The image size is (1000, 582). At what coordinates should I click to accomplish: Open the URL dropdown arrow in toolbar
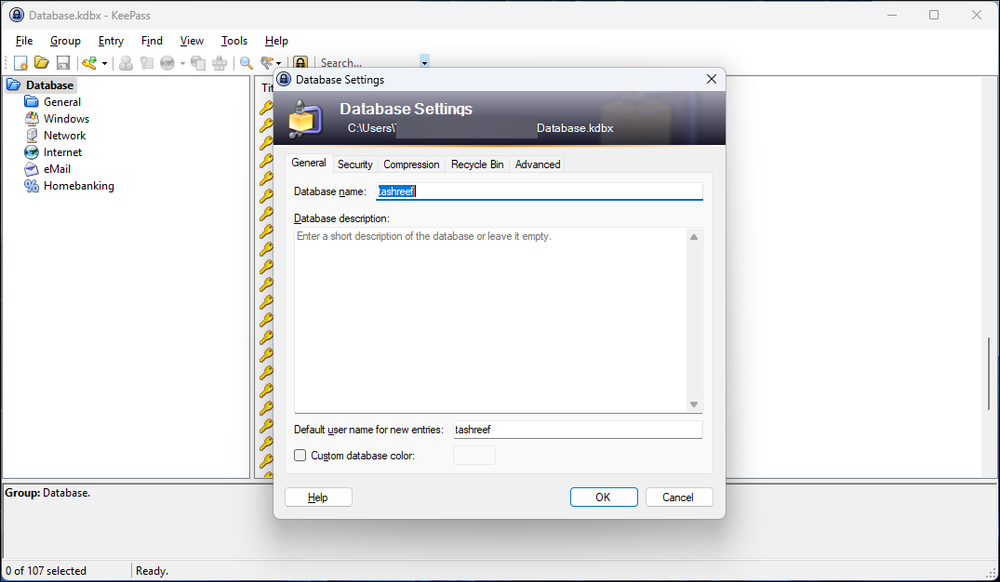pos(182,63)
